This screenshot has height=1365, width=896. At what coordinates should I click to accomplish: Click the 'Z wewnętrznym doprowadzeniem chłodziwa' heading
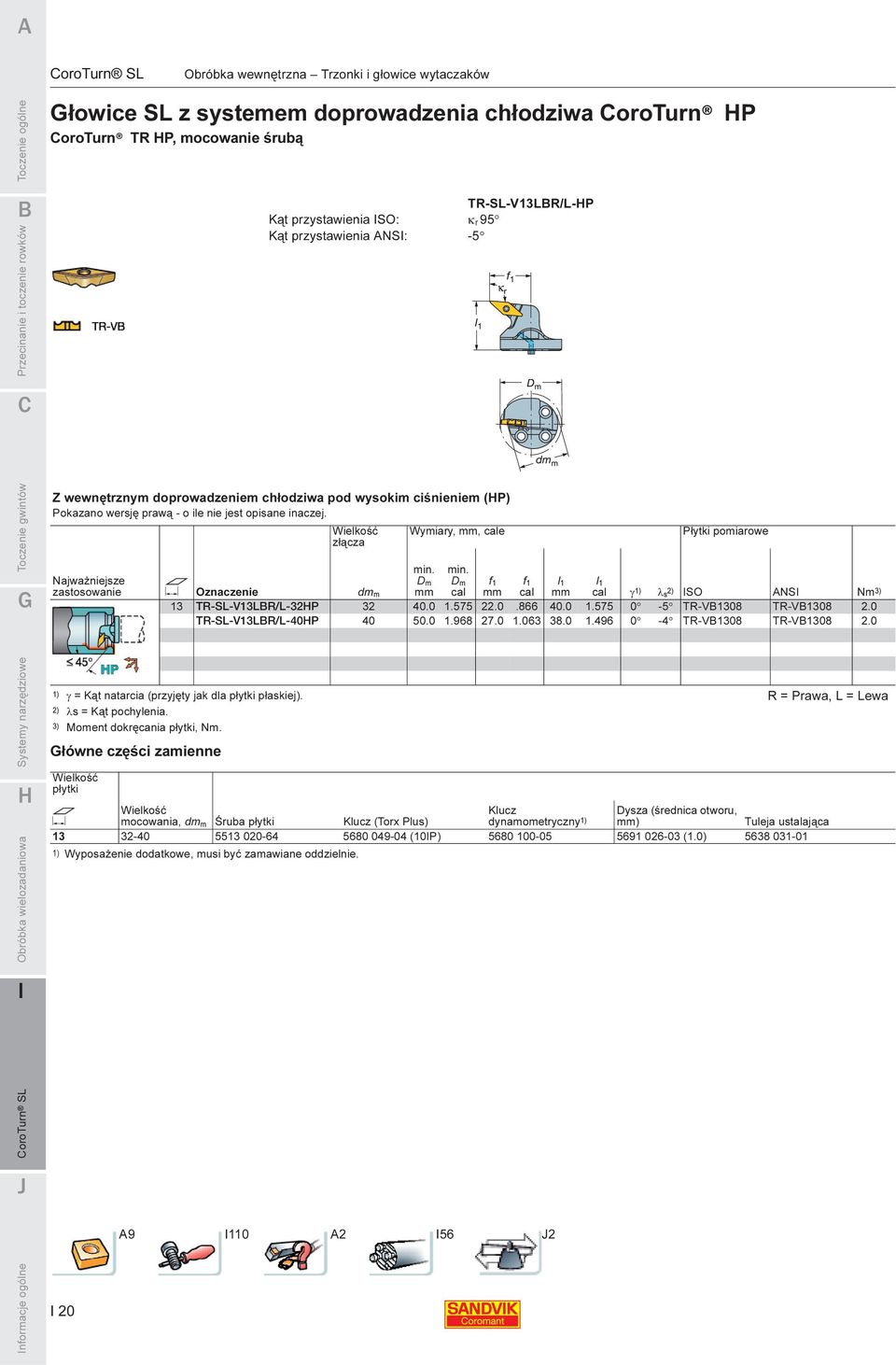pos(281,498)
